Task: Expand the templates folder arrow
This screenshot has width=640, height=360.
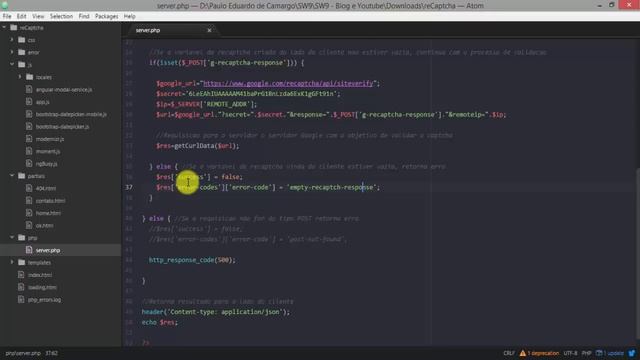Action: click(x=12, y=262)
